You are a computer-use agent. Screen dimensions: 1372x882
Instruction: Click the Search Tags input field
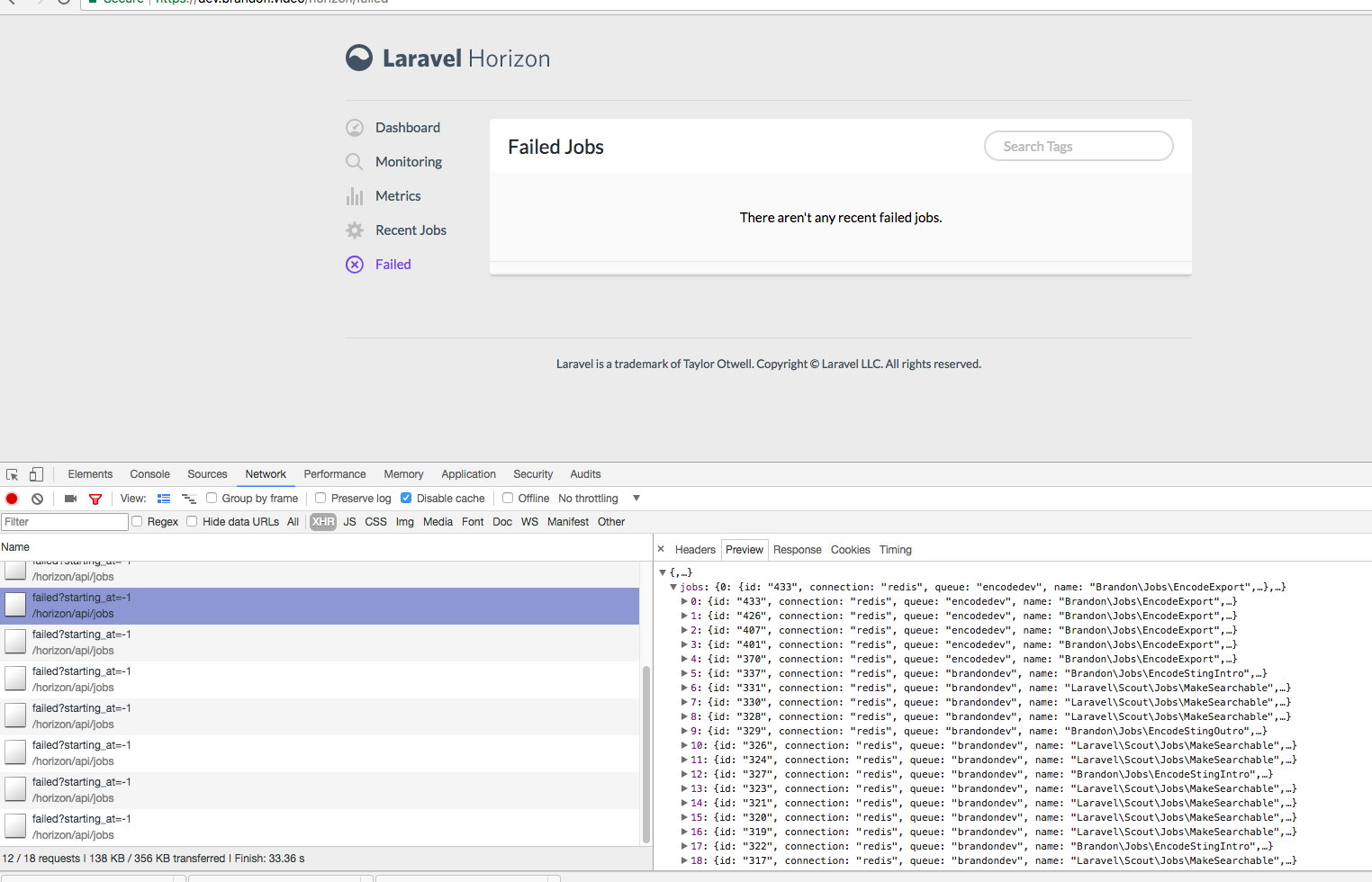tap(1078, 145)
